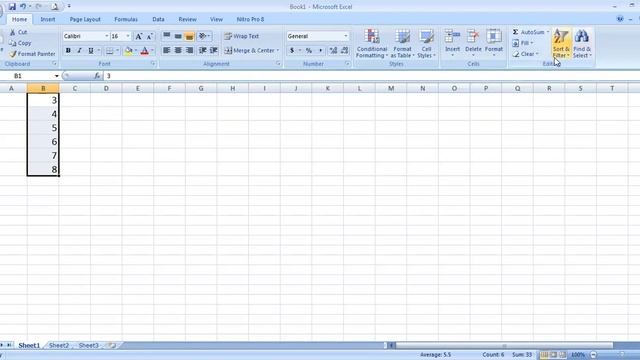Click the Orientation text angle icon
Image resolution: width=640 pixels, height=360 pixels.
tap(203, 36)
